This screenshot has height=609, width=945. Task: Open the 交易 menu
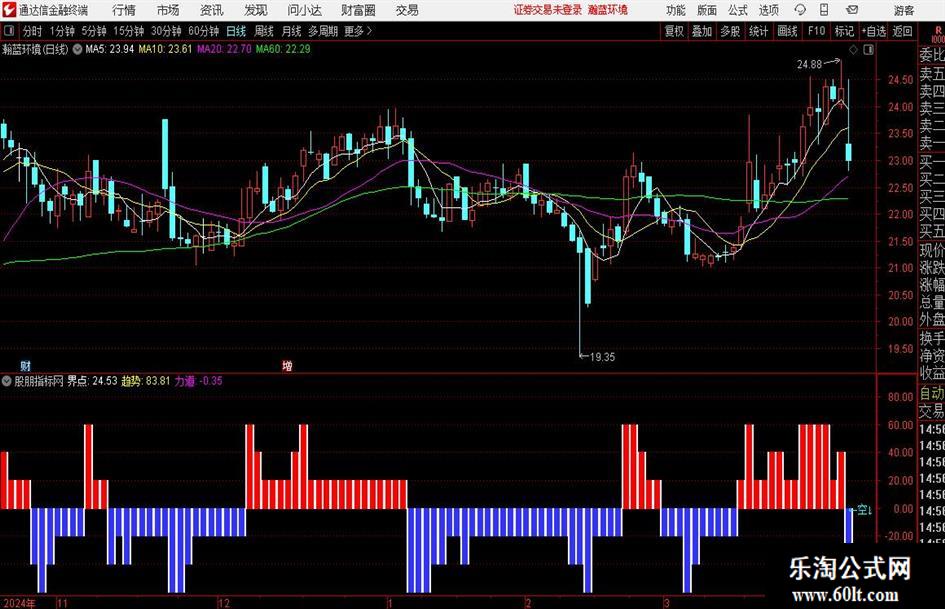(407, 10)
